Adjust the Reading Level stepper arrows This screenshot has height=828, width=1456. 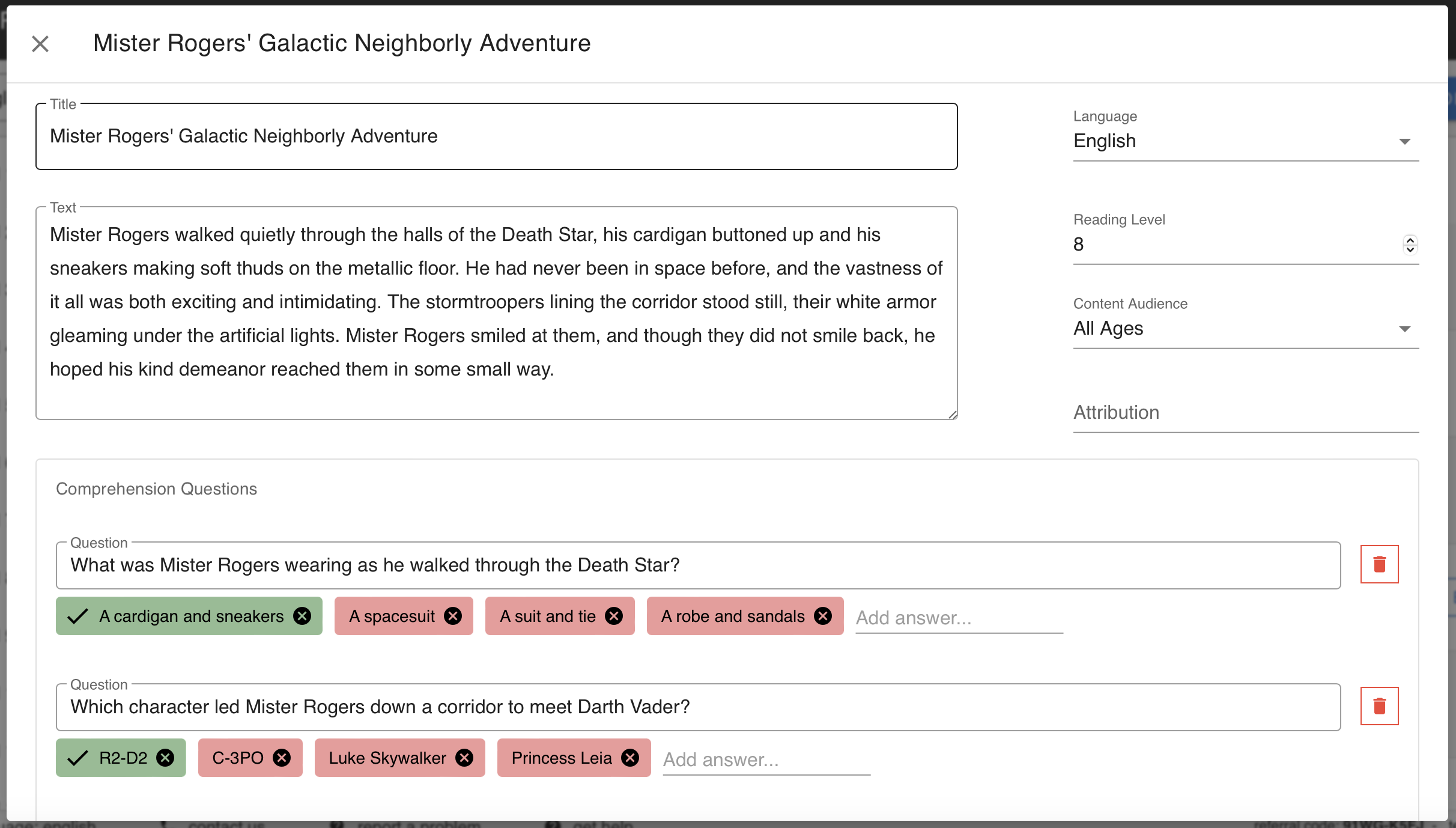1410,245
